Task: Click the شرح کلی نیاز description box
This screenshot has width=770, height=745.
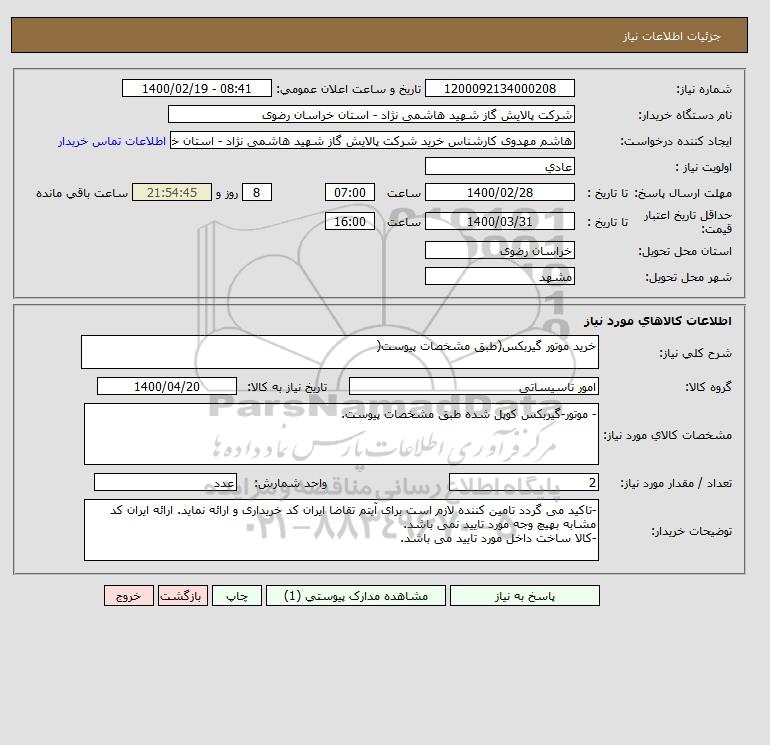Action: coord(340,352)
